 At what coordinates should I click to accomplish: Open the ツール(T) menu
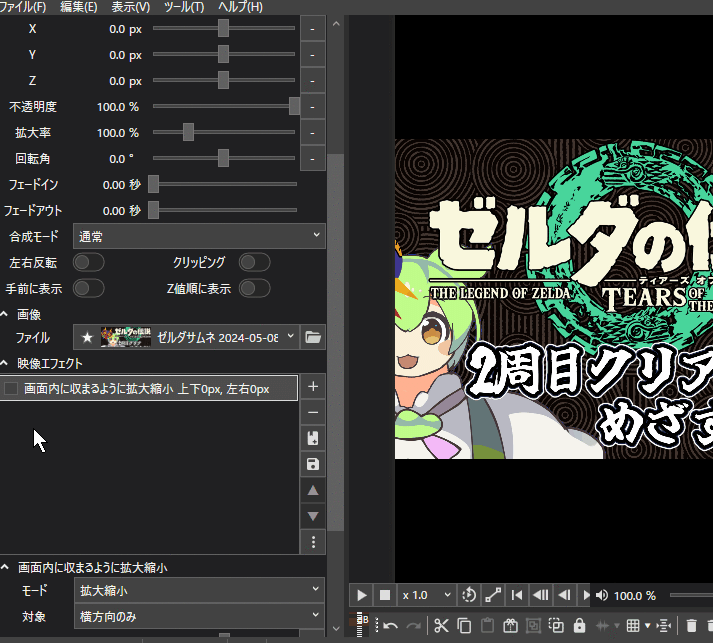(x=184, y=7)
